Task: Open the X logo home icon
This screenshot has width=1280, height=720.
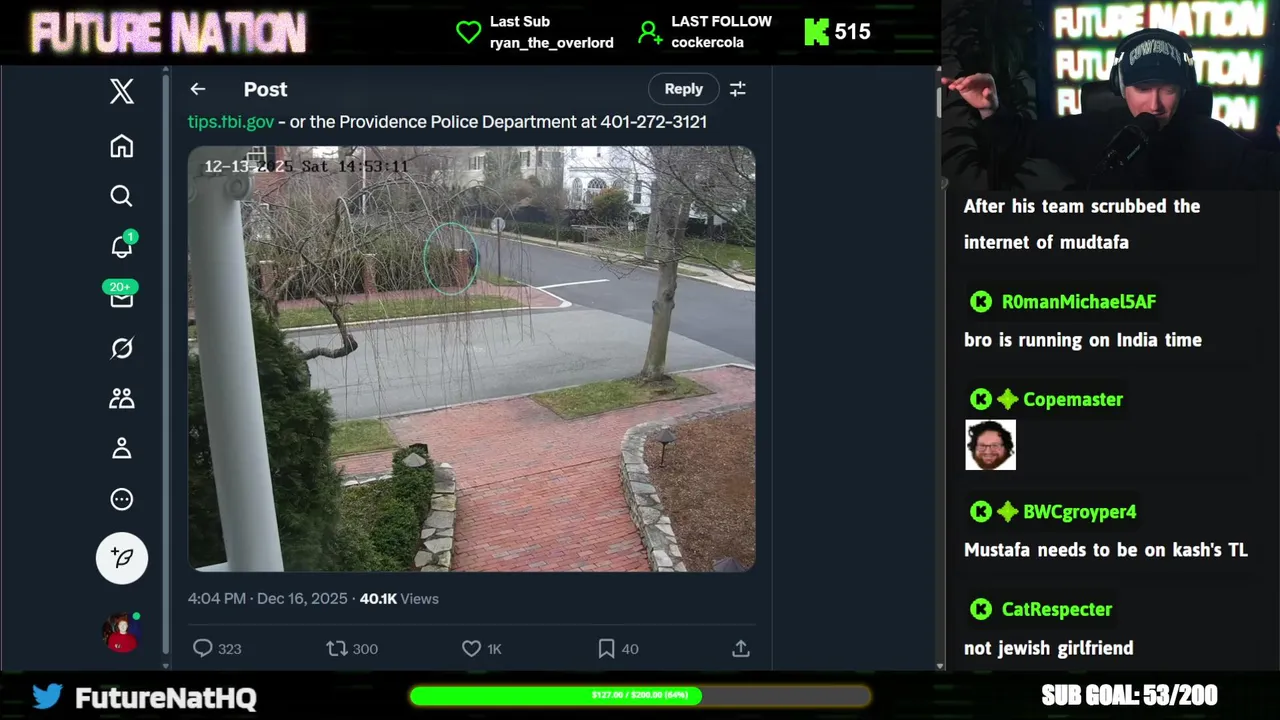Action: 122,91
